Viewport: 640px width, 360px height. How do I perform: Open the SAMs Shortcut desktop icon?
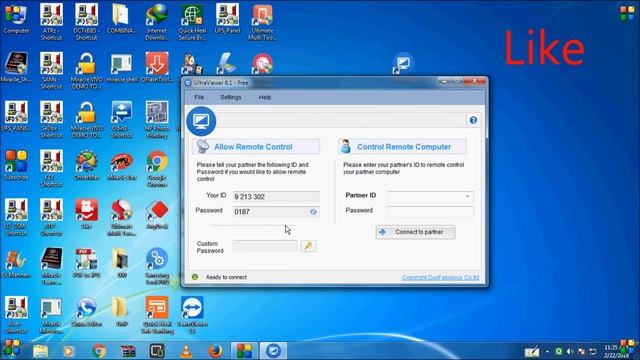tap(51, 71)
